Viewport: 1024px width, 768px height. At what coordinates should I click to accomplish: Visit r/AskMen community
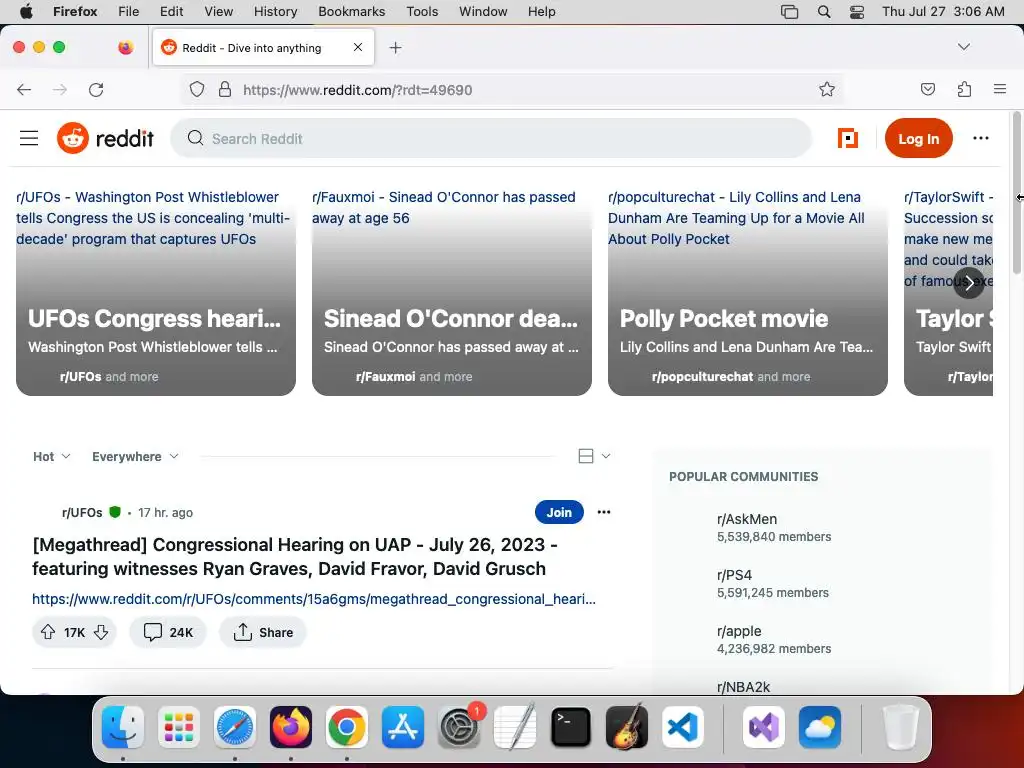coord(747,519)
